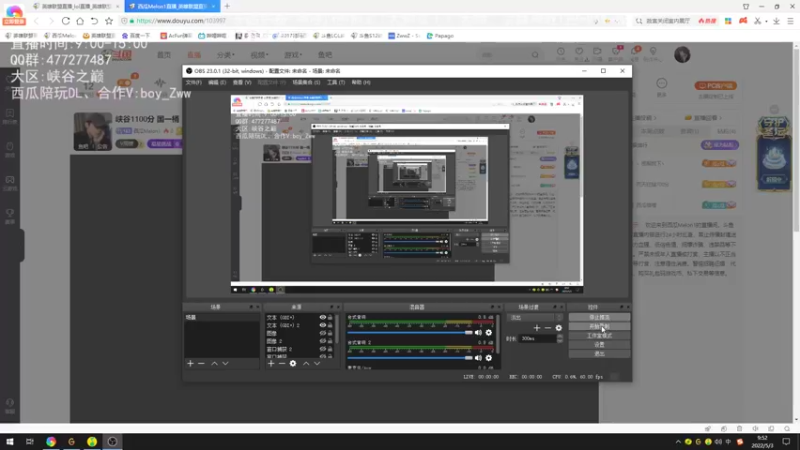Adjust second audio channel volume slider
Image resolution: width=800 pixels, height=450 pixels.
point(410,358)
